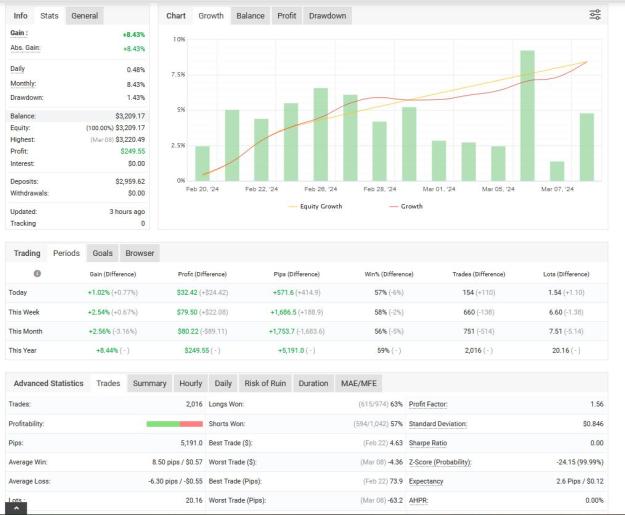The height and width of the screenshot is (515, 625).
Task: Open the chart settings sliders icon
Action: click(595, 15)
